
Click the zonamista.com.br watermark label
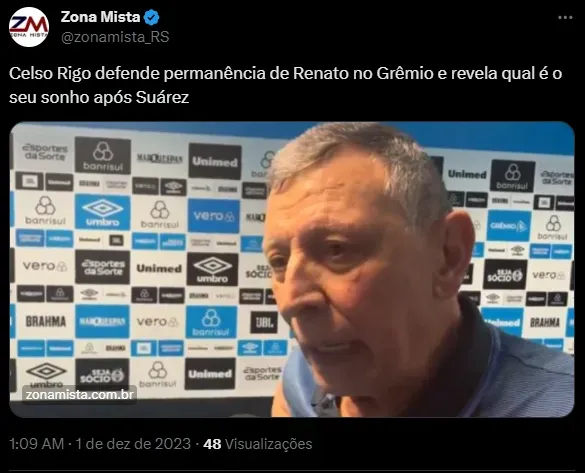coord(79,395)
